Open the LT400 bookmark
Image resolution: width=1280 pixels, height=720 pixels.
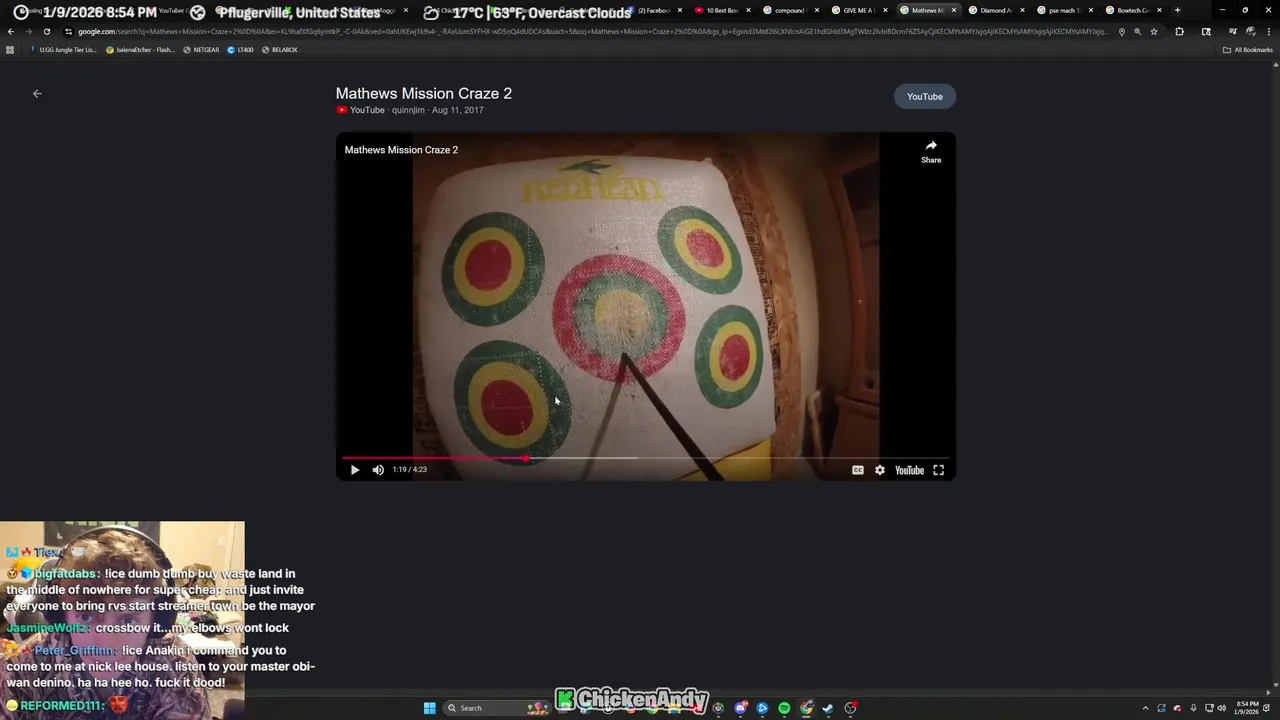point(240,50)
